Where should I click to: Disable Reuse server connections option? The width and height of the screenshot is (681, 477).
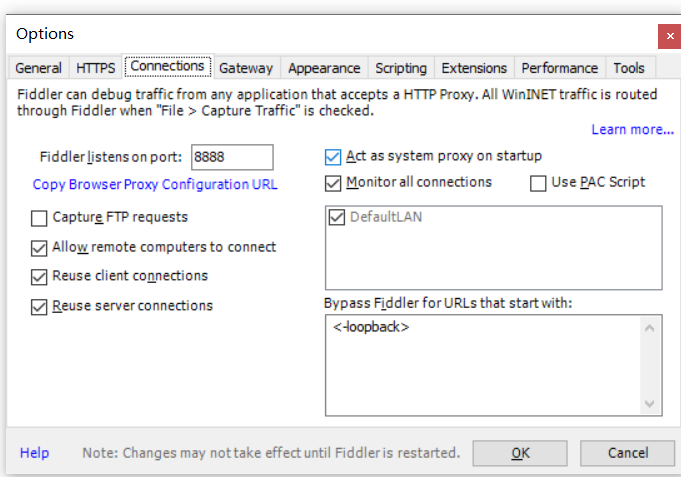[40, 306]
